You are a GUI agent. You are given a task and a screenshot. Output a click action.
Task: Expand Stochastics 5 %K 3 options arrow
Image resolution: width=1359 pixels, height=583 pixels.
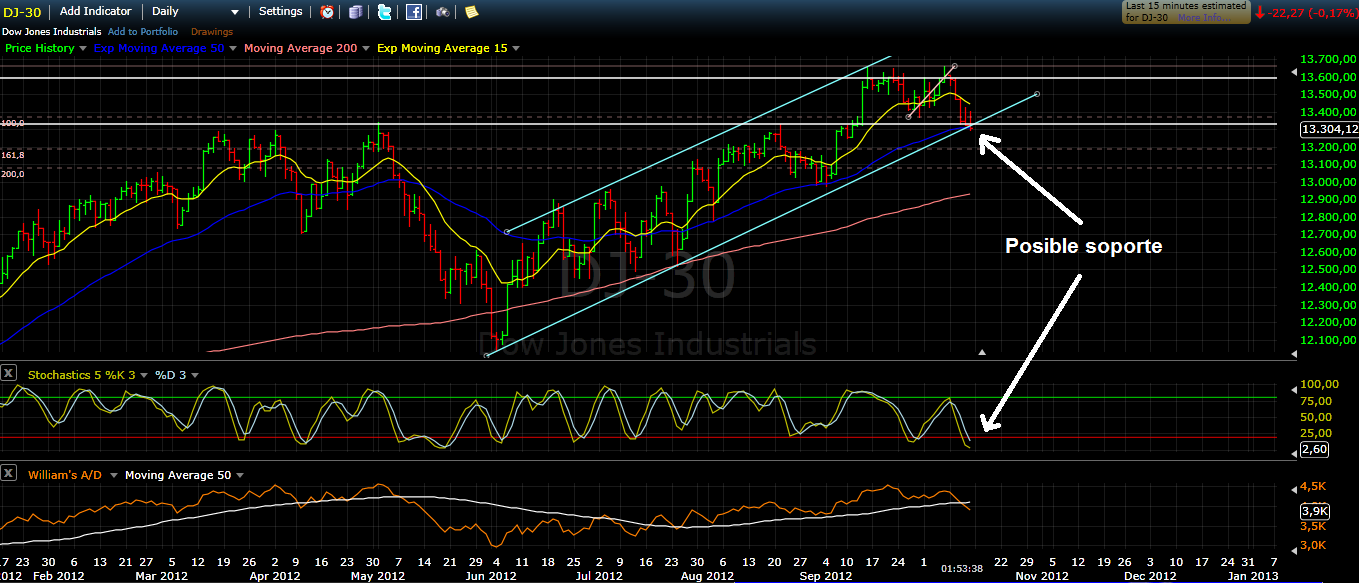(x=144, y=375)
